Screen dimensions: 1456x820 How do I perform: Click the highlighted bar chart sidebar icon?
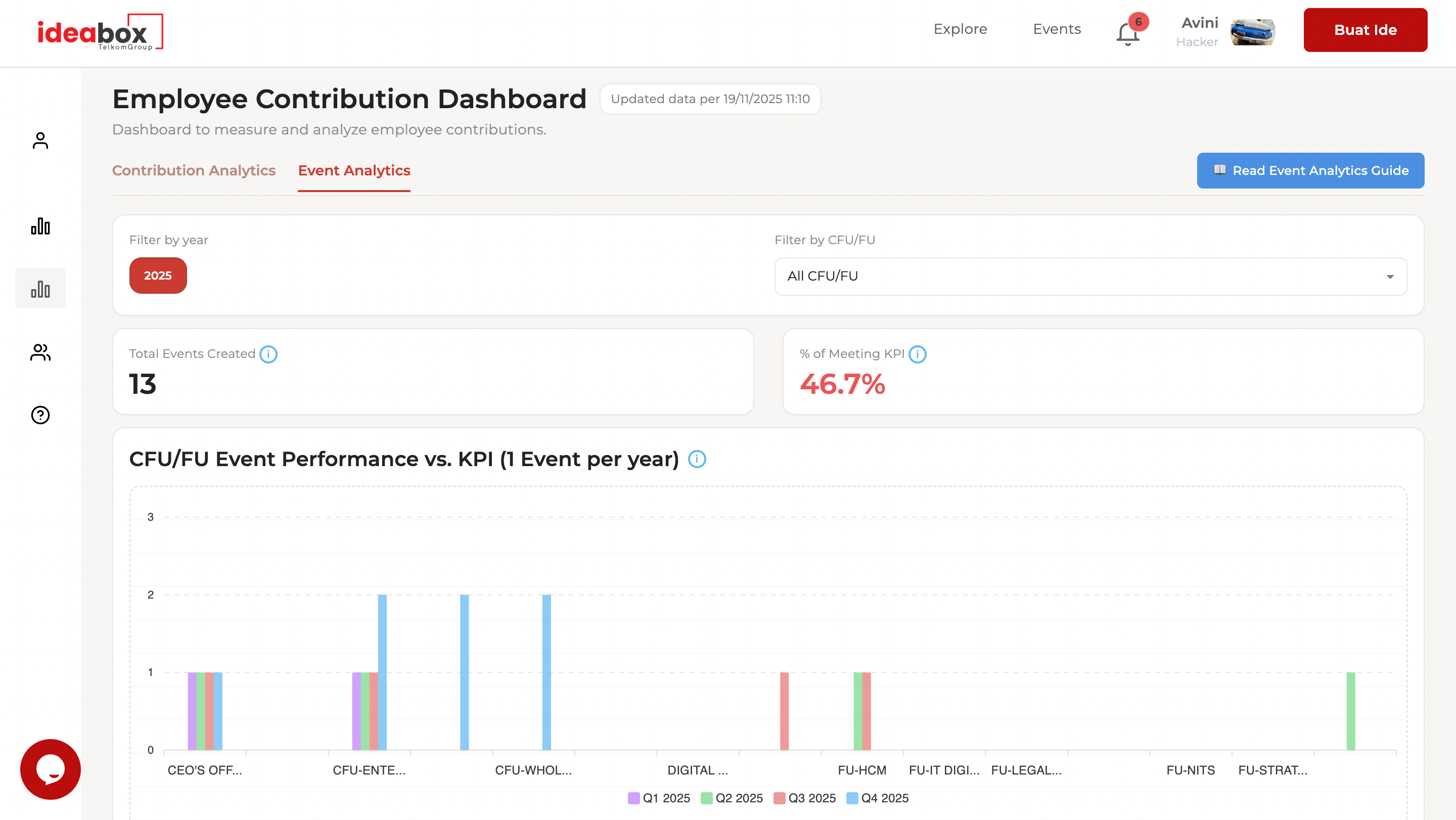point(40,289)
